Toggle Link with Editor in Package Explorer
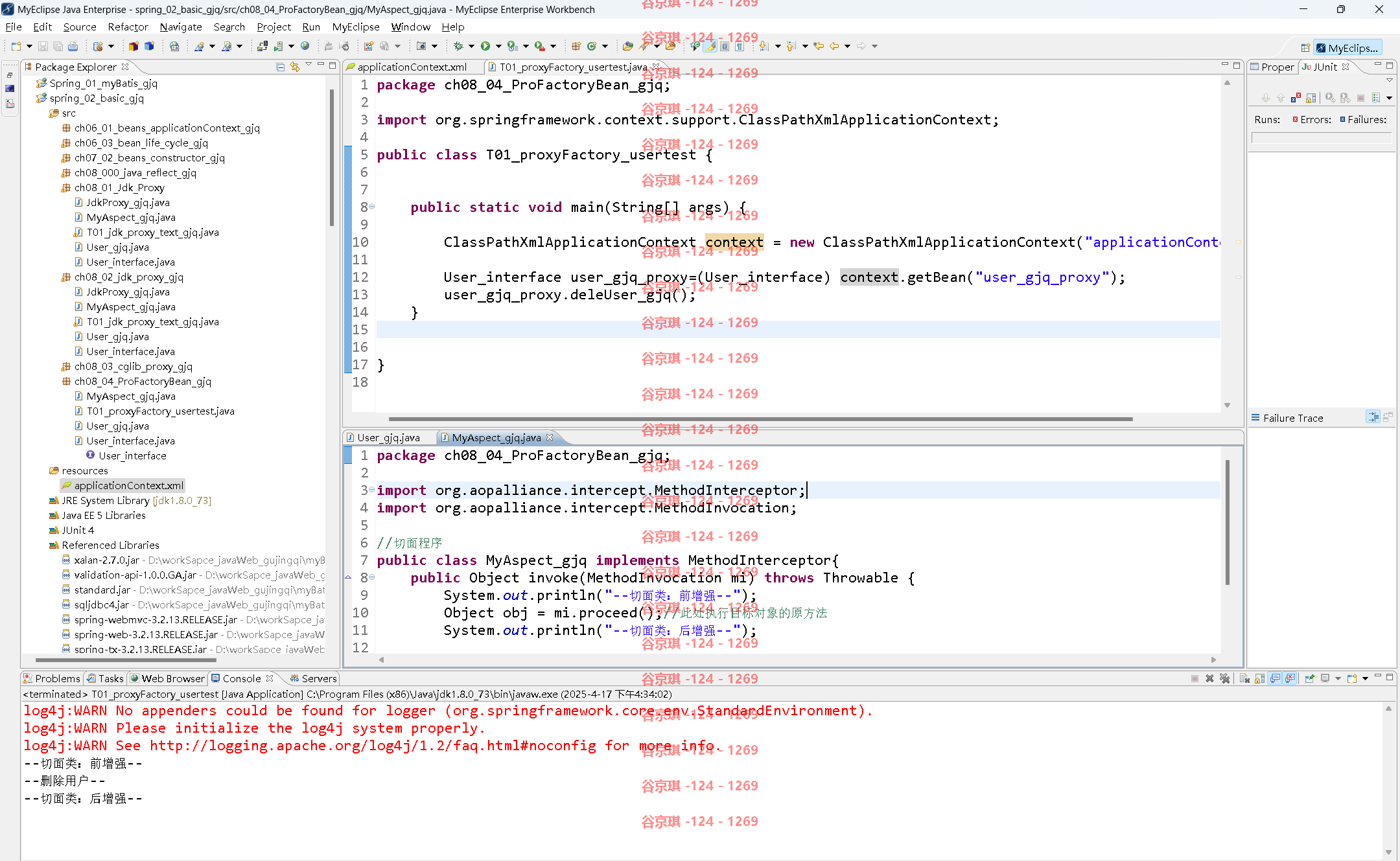The image size is (1400, 861). point(295,67)
